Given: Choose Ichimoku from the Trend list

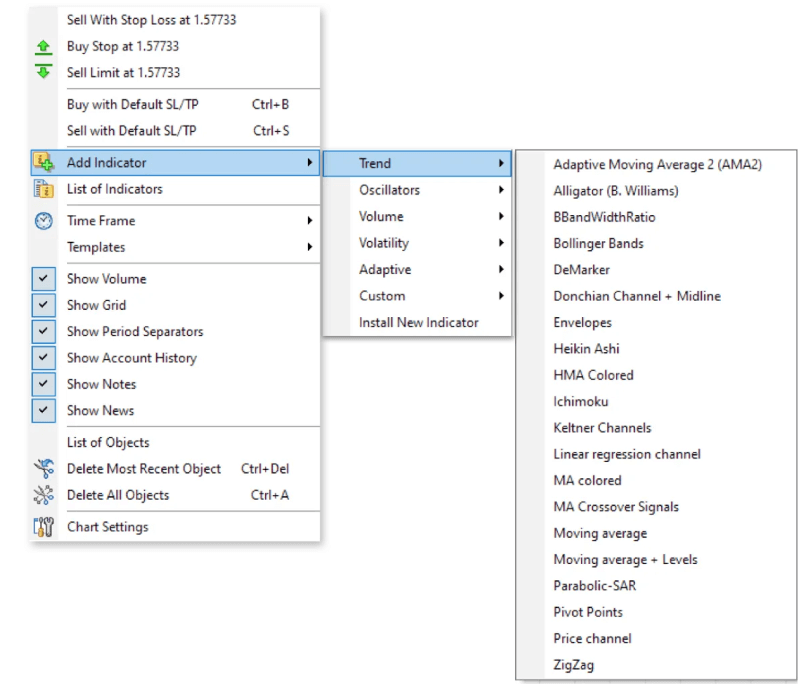Looking at the screenshot, I should 580,401.
